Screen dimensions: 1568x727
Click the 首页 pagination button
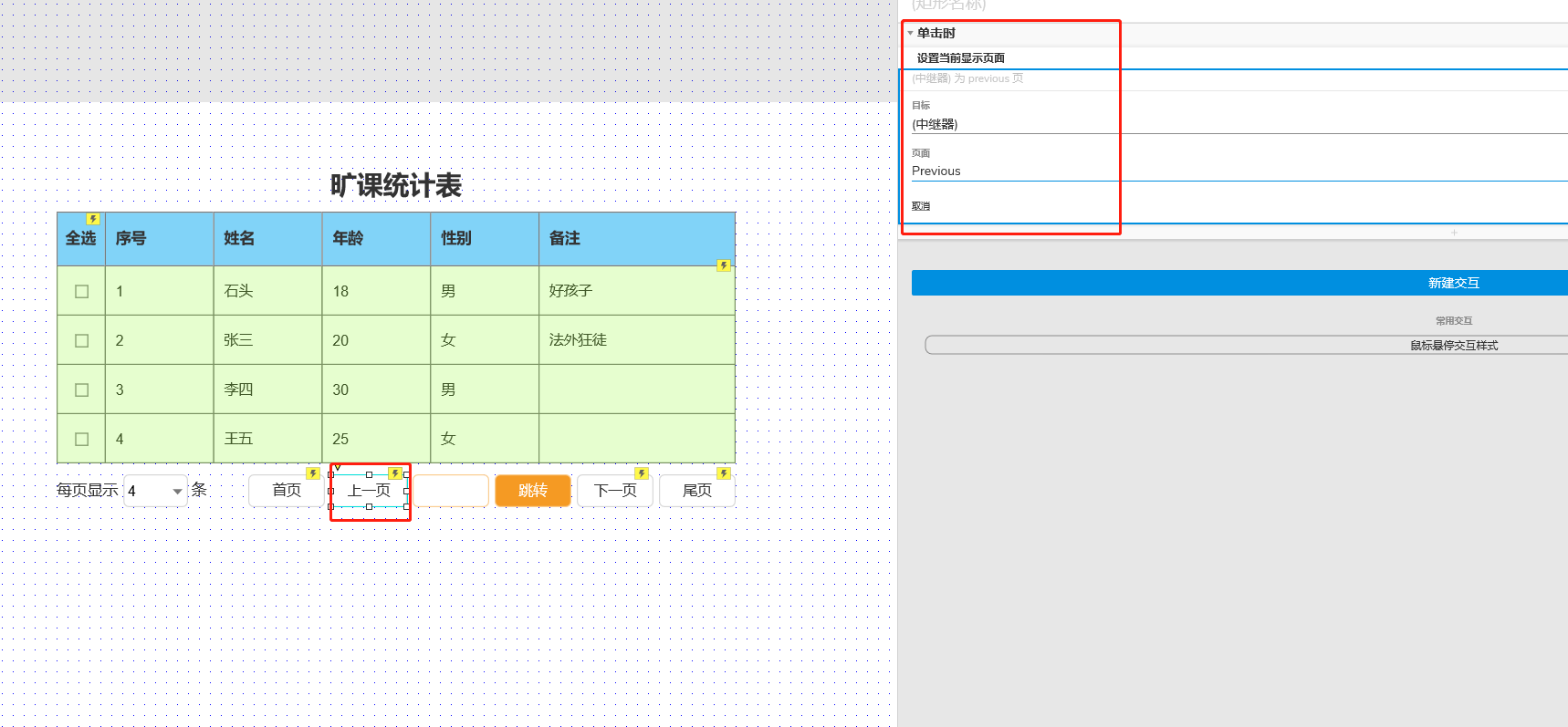click(x=287, y=491)
